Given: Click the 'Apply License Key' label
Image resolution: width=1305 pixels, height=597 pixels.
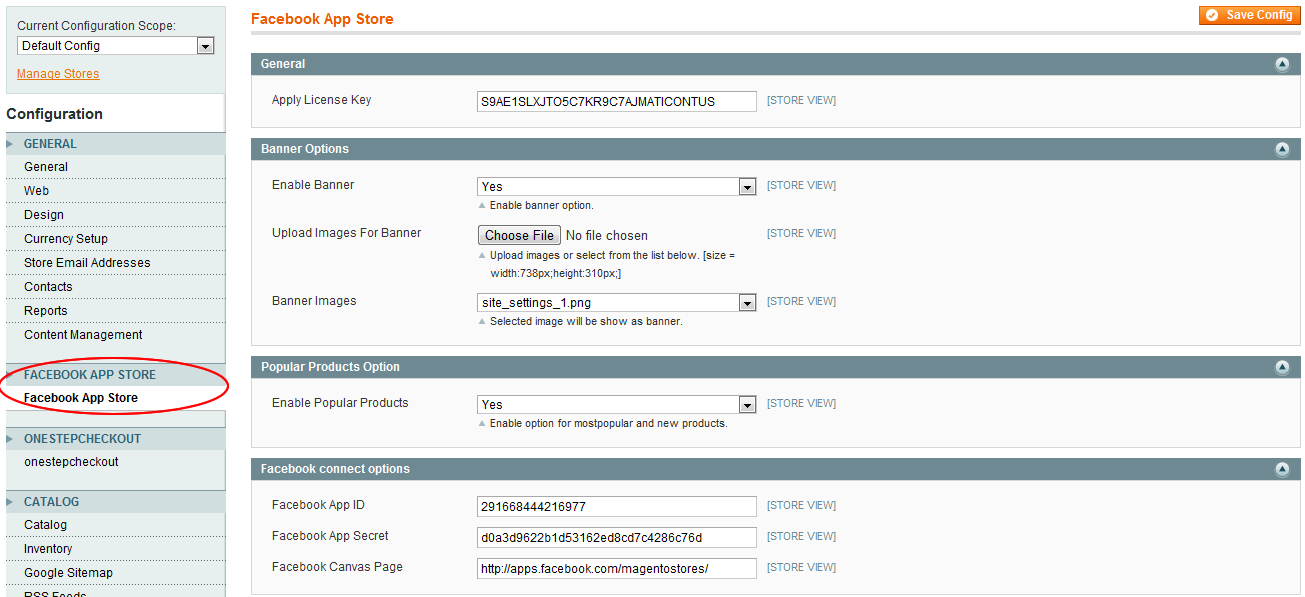Looking at the screenshot, I should click(321, 100).
